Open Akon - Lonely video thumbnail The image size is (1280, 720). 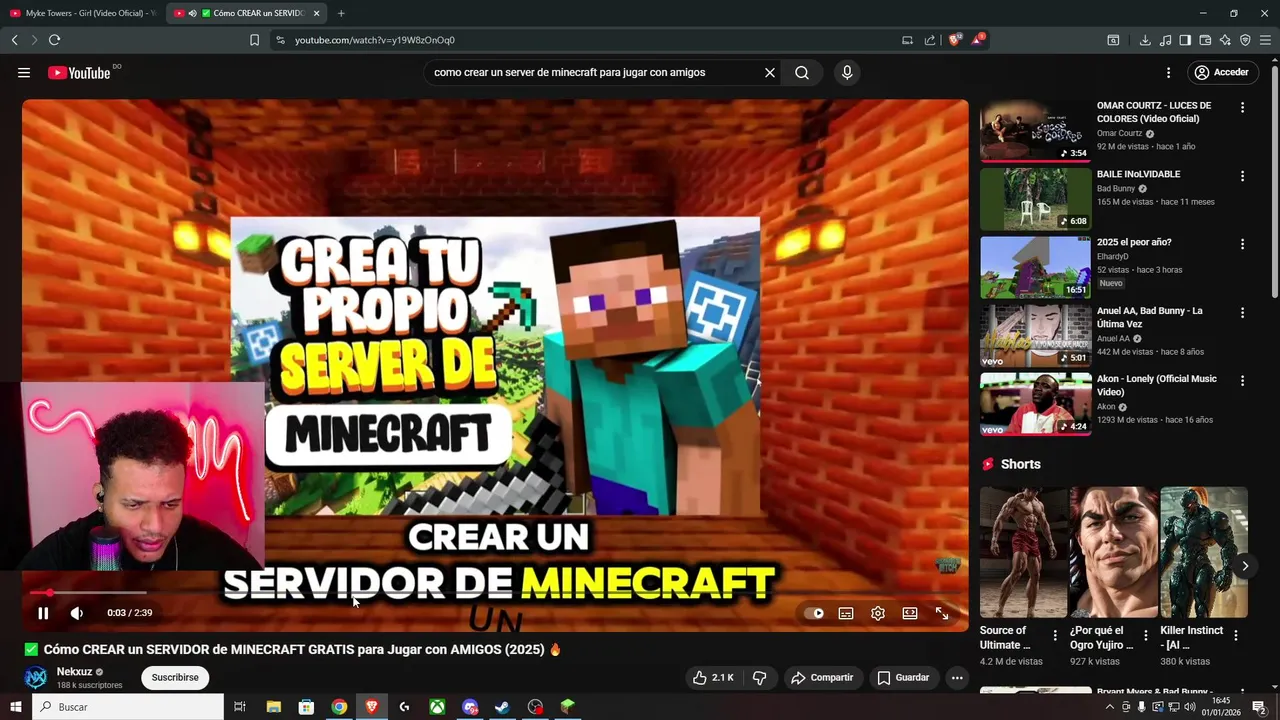pyautogui.click(x=1036, y=404)
